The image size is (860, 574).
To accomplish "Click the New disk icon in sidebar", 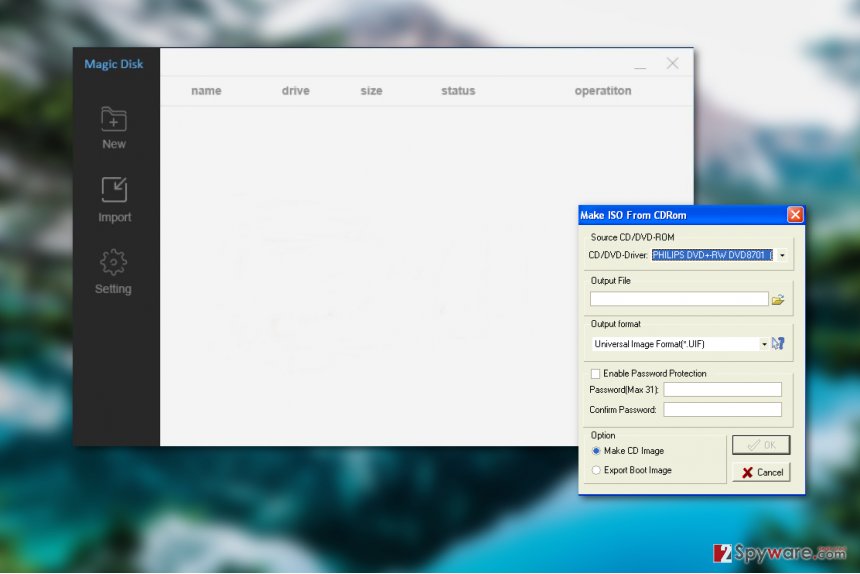I will 114,121.
